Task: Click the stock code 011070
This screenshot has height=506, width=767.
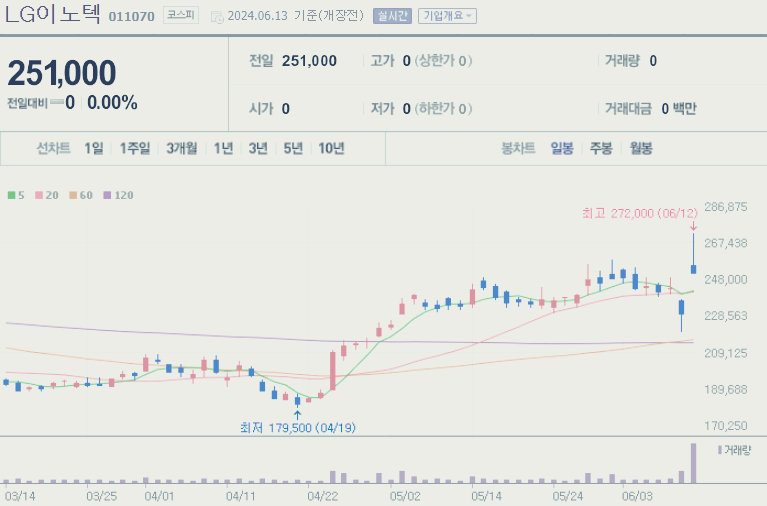Action: point(132,17)
